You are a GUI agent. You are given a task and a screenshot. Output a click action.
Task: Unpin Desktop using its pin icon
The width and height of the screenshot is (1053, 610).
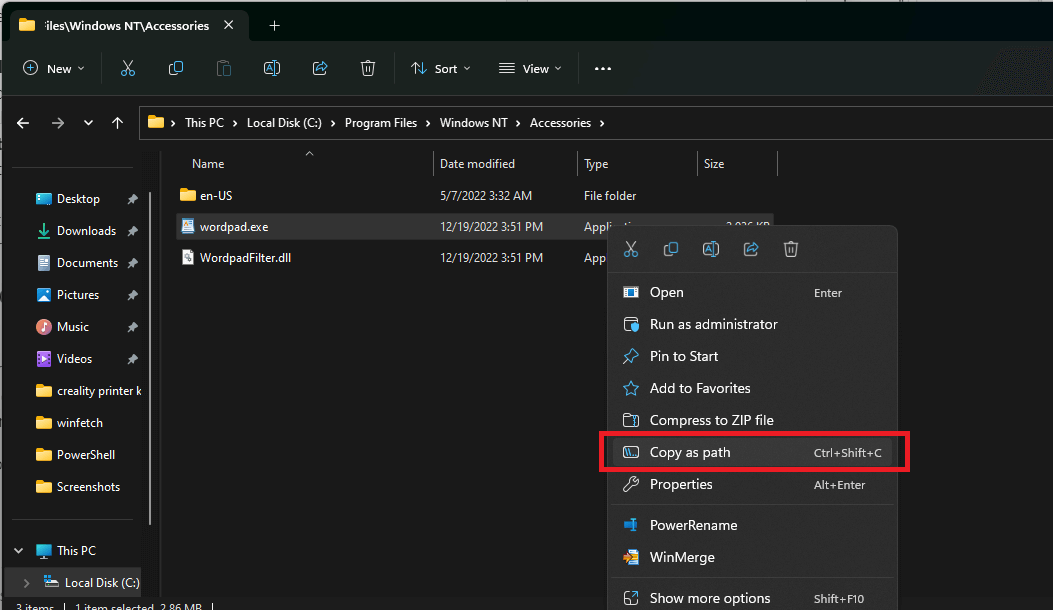coord(132,199)
